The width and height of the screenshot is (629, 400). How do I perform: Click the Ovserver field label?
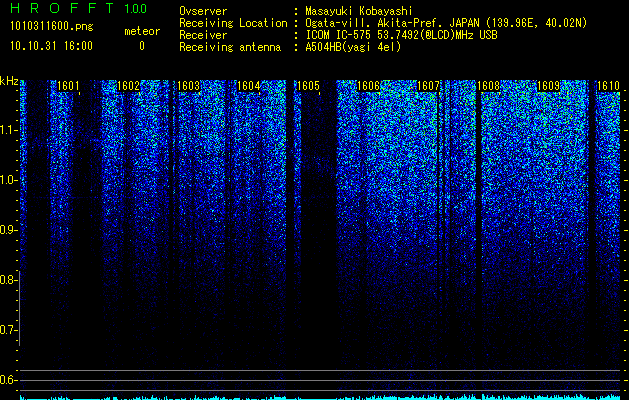(x=203, y=11)
